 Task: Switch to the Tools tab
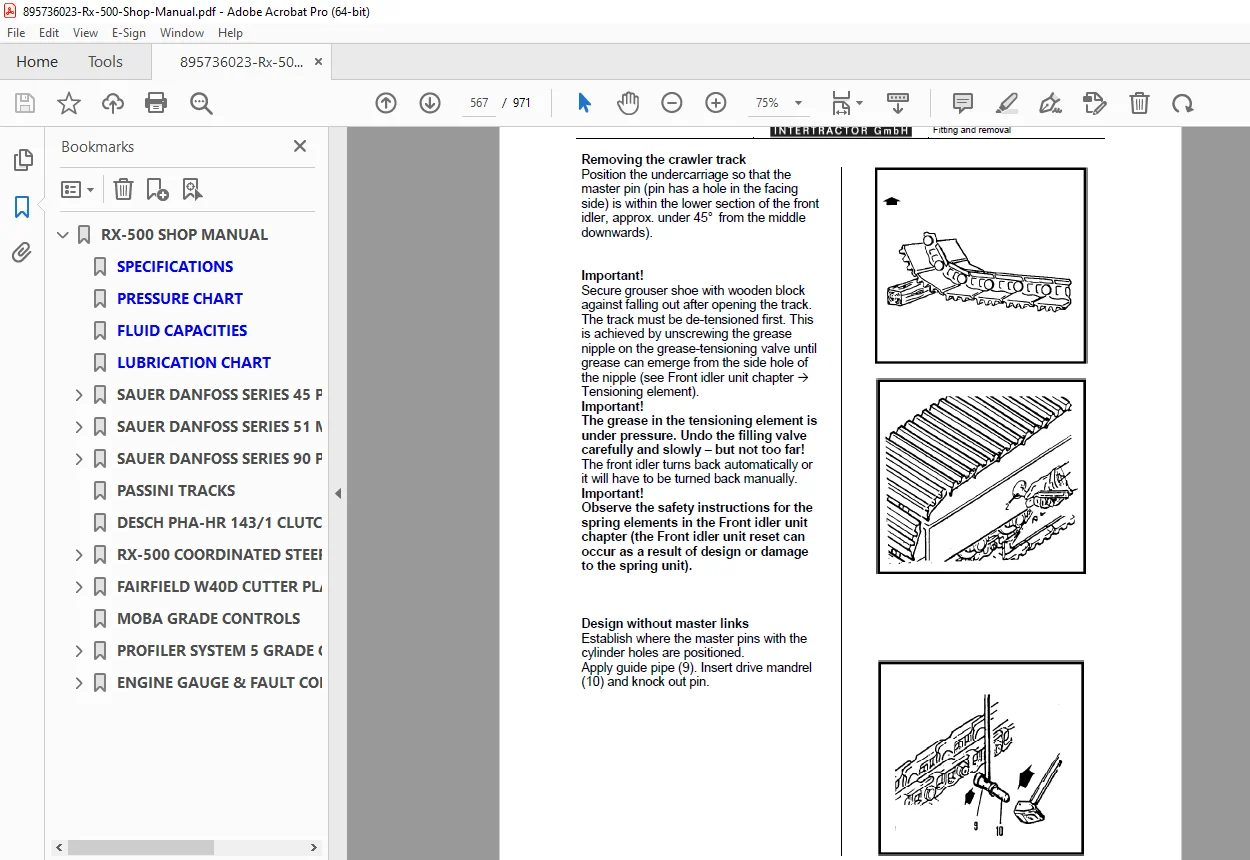tap(105, 62)
